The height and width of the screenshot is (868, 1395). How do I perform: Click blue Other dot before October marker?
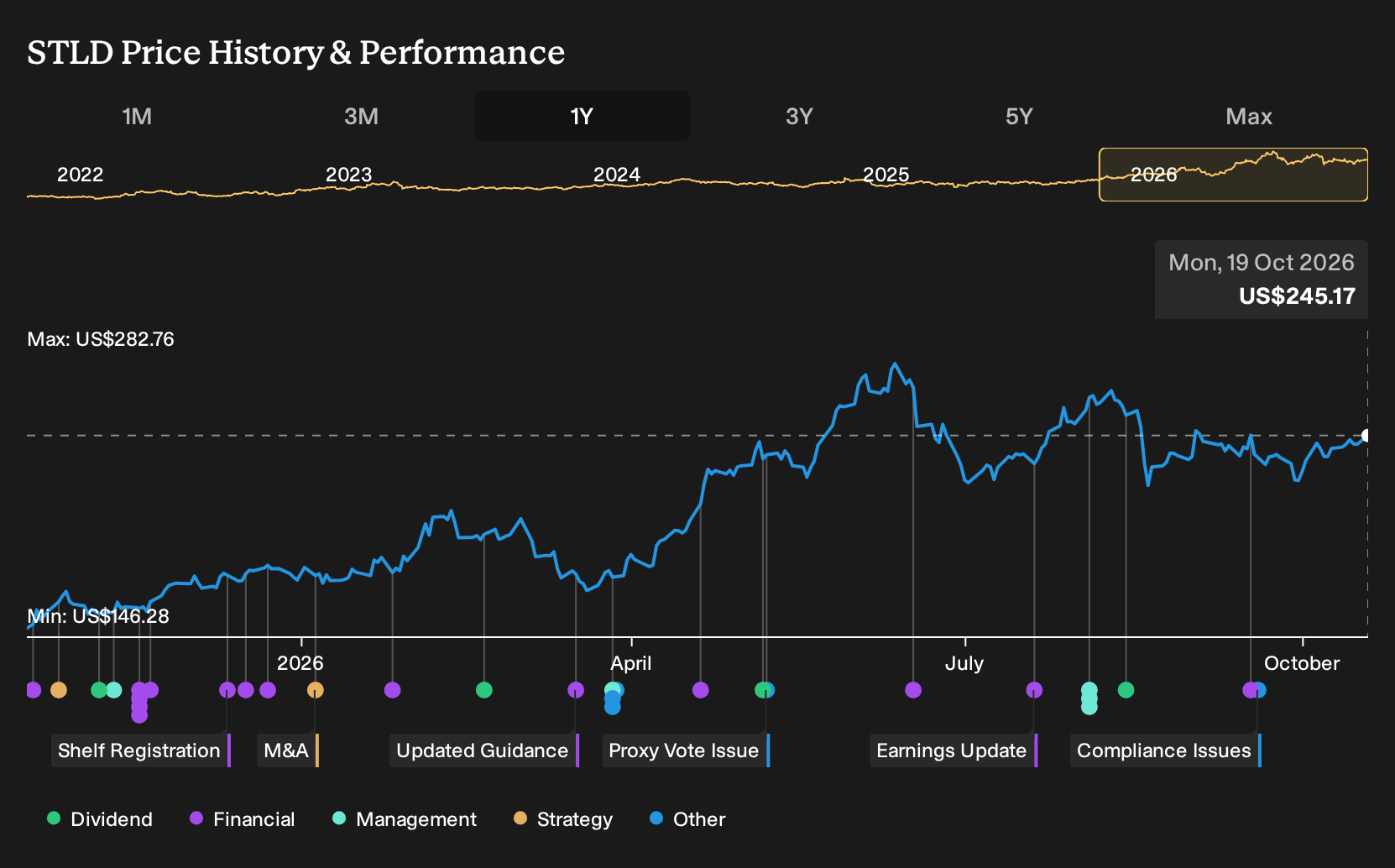tap(1260, 690)
